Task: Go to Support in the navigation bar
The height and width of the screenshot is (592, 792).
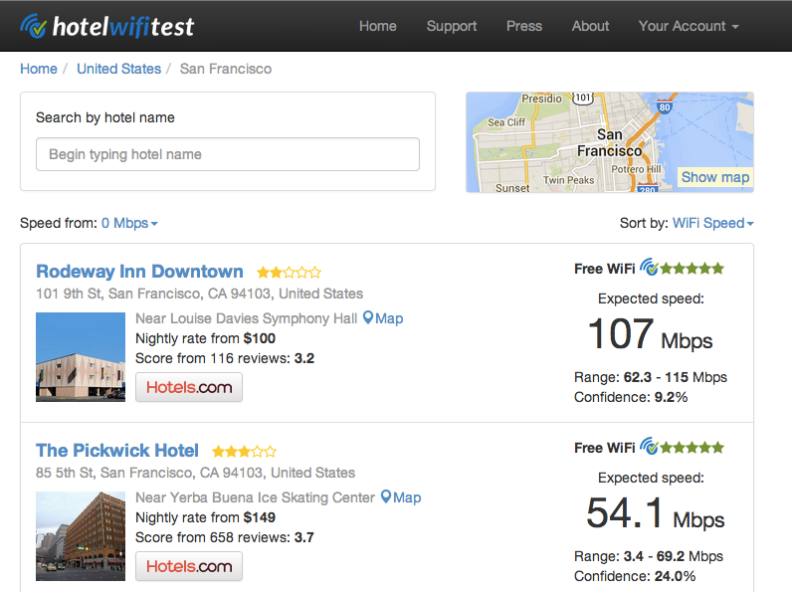Action: point(452,26)
